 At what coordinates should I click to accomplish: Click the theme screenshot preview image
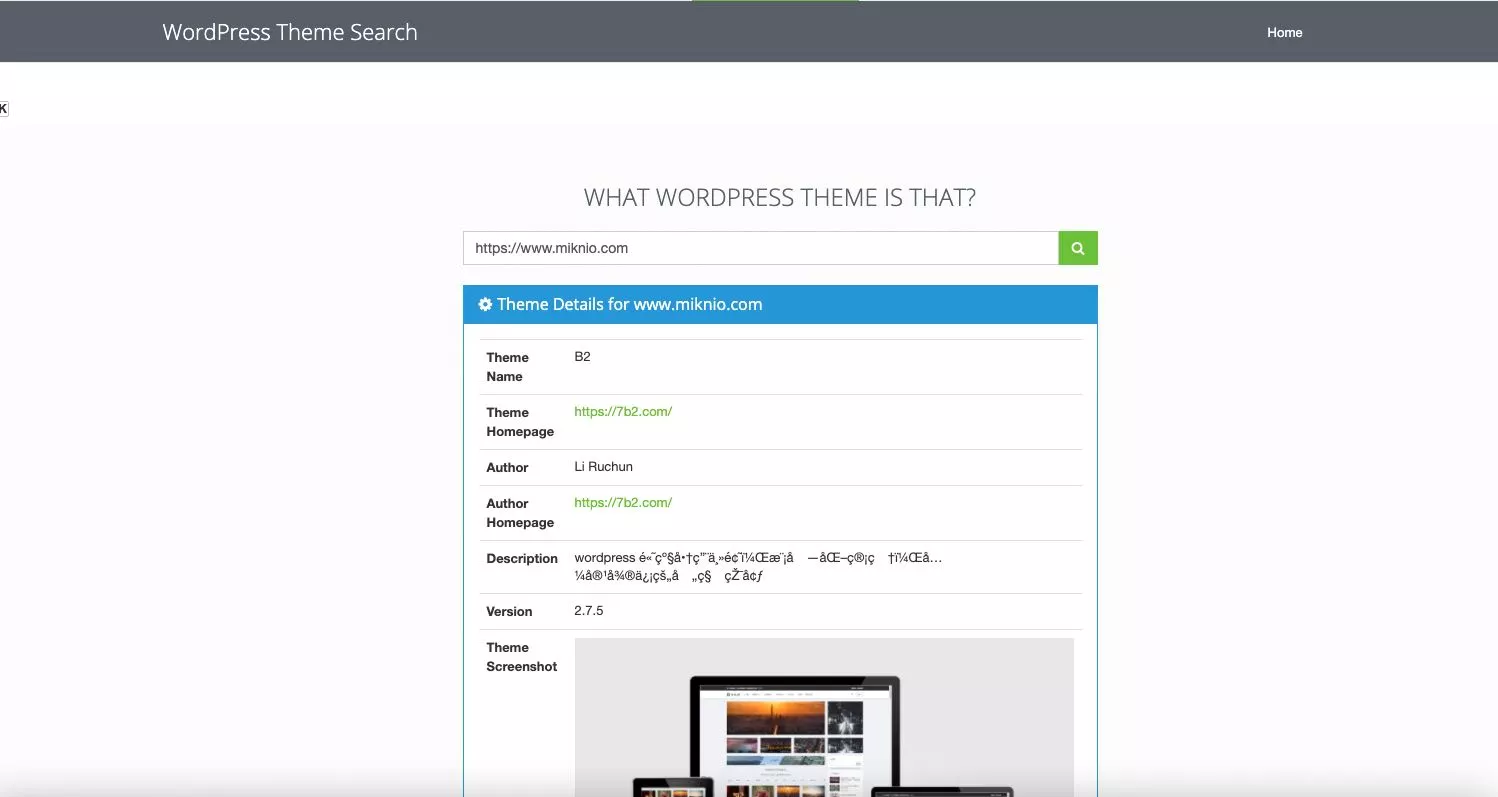(x=824, y=717)
